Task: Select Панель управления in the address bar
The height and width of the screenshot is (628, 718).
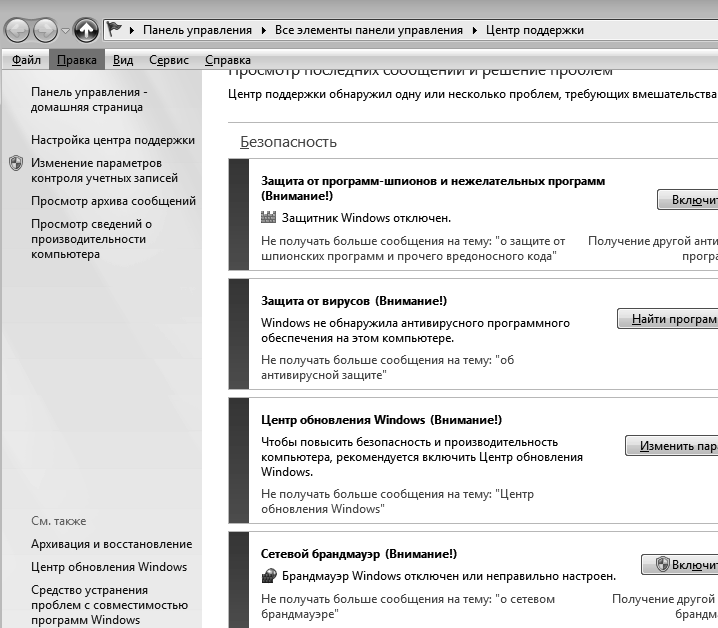Action: (x=197, y=30)
